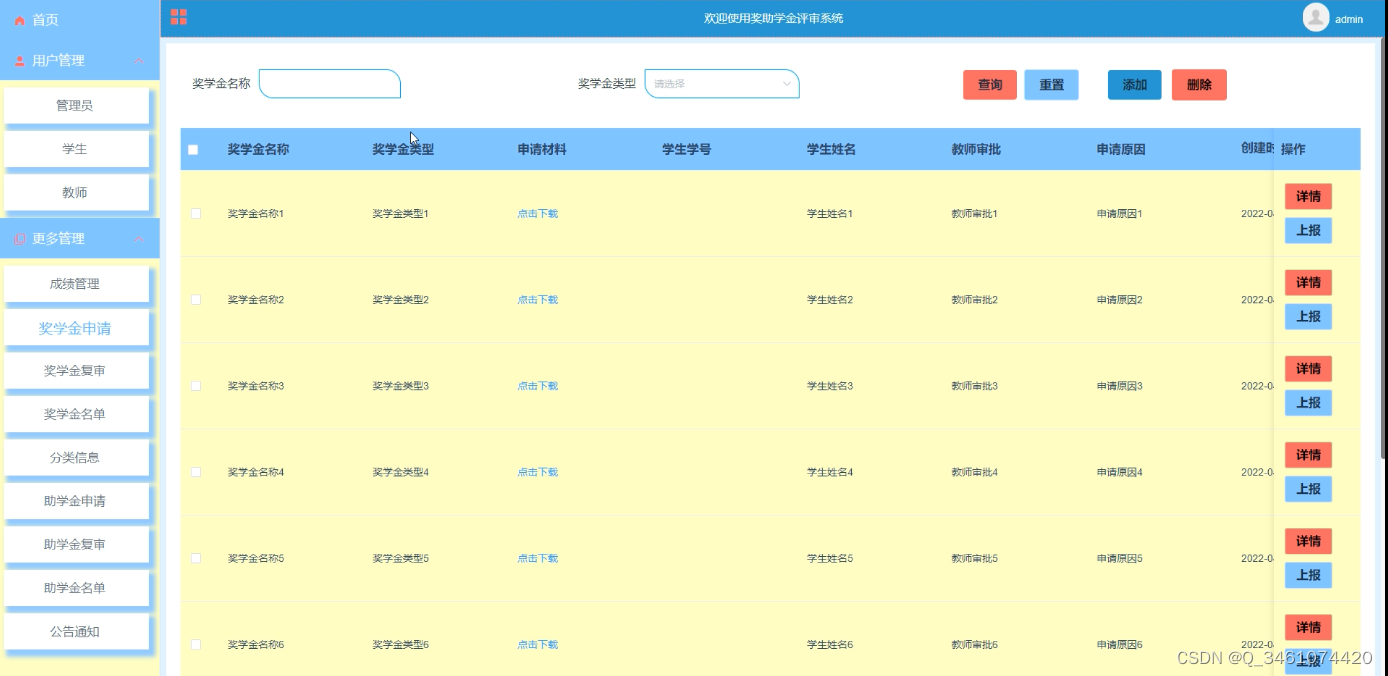Click the home icon beside 首页
Image resolution: width=1388 pixels, height=676 pixels.
point(20,20)
